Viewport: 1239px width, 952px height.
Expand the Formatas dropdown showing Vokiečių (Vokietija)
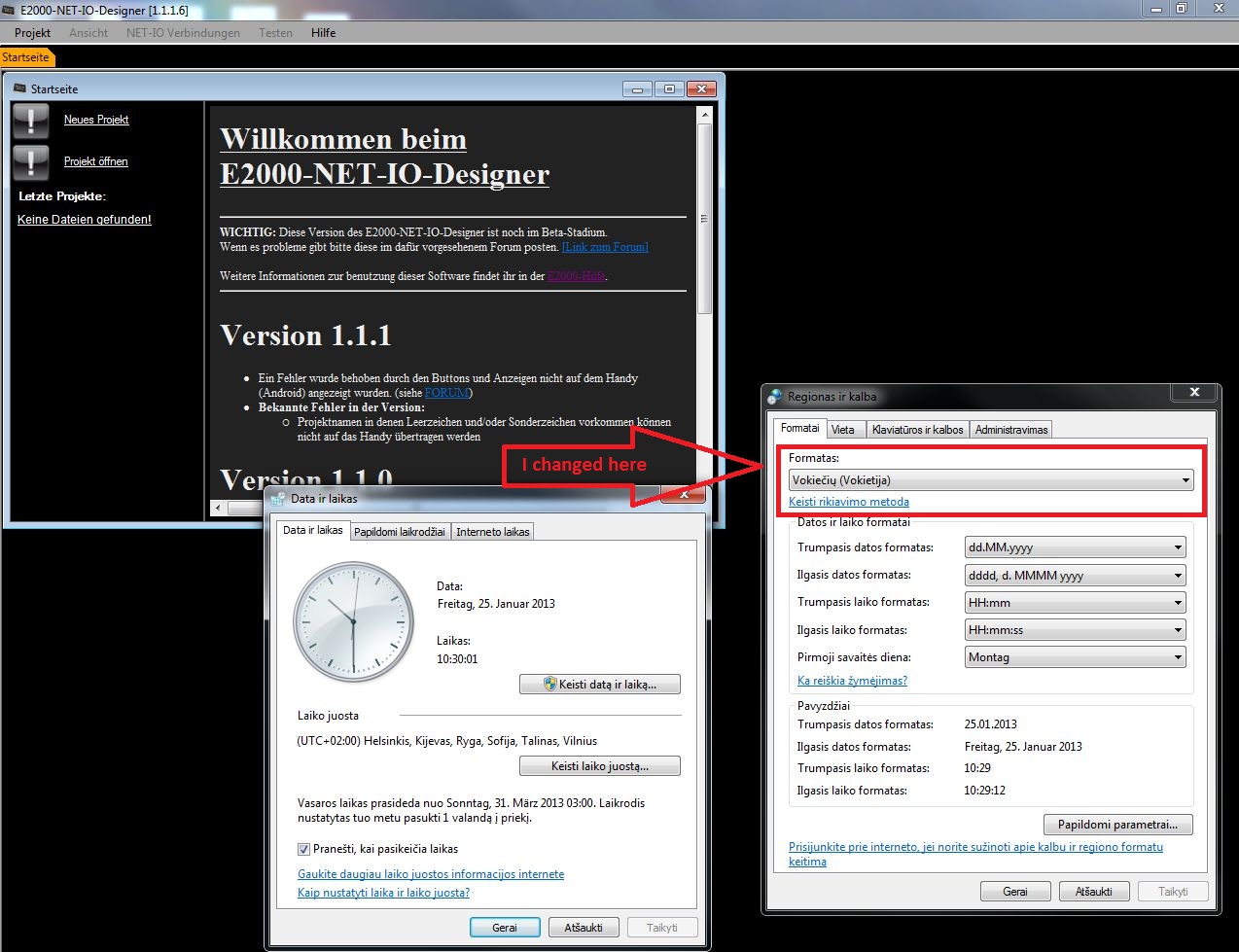click(990, 480)
